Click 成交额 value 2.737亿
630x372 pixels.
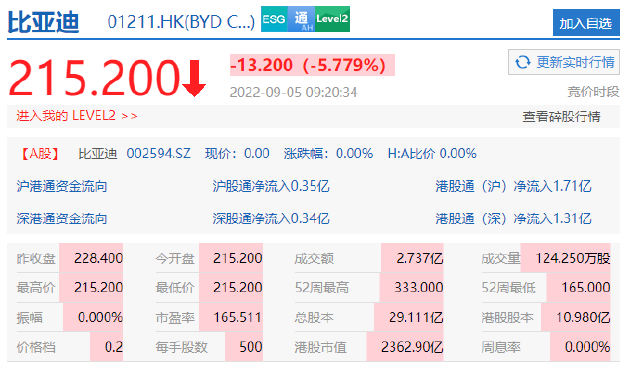coord(420,258)
